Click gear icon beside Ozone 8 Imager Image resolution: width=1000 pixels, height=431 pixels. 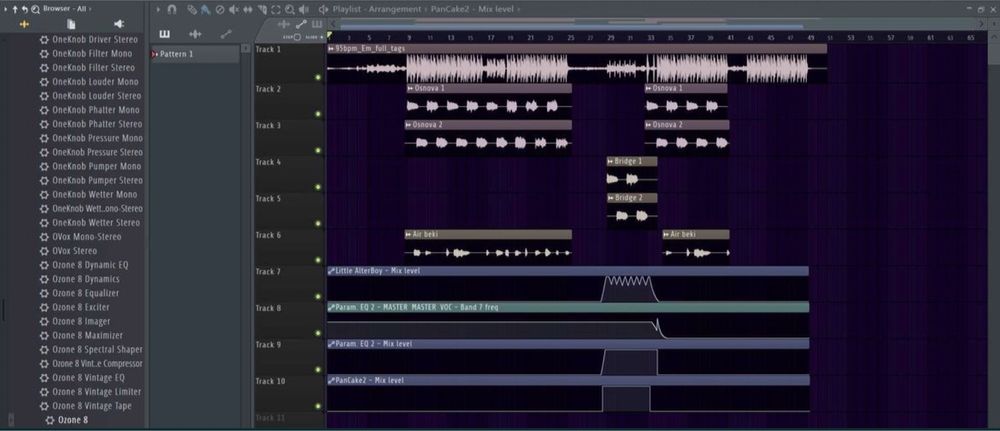[44, 321]
